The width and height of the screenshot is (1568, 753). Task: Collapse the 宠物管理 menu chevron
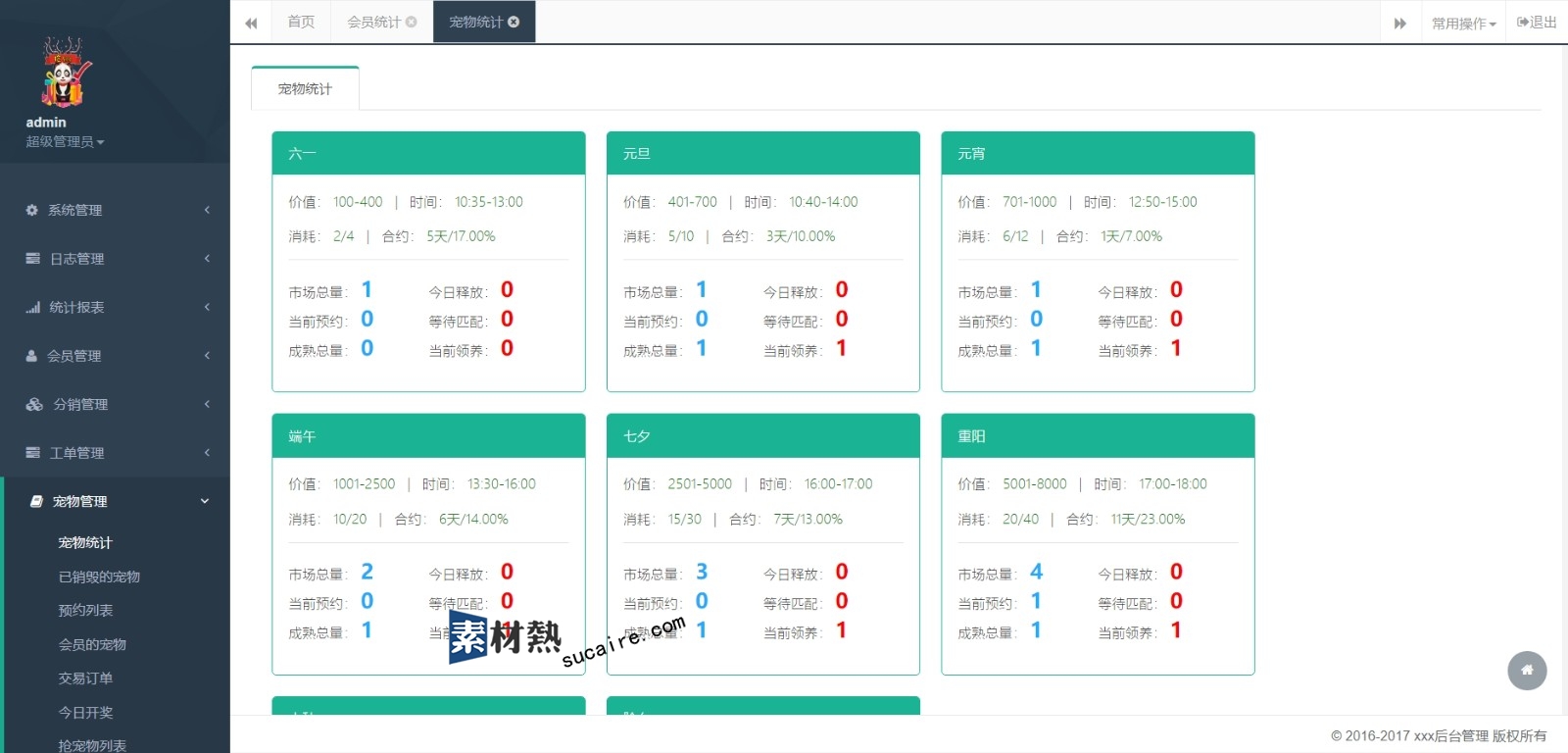[205, 501]
